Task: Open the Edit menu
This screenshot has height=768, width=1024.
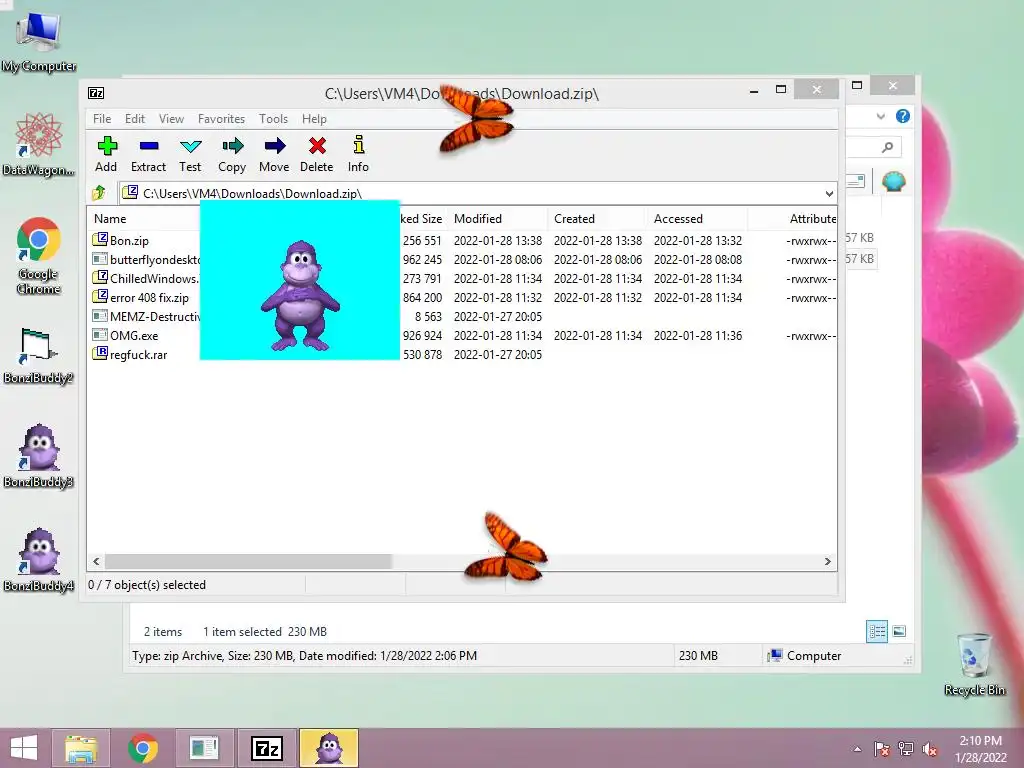Action: point(135,119)
